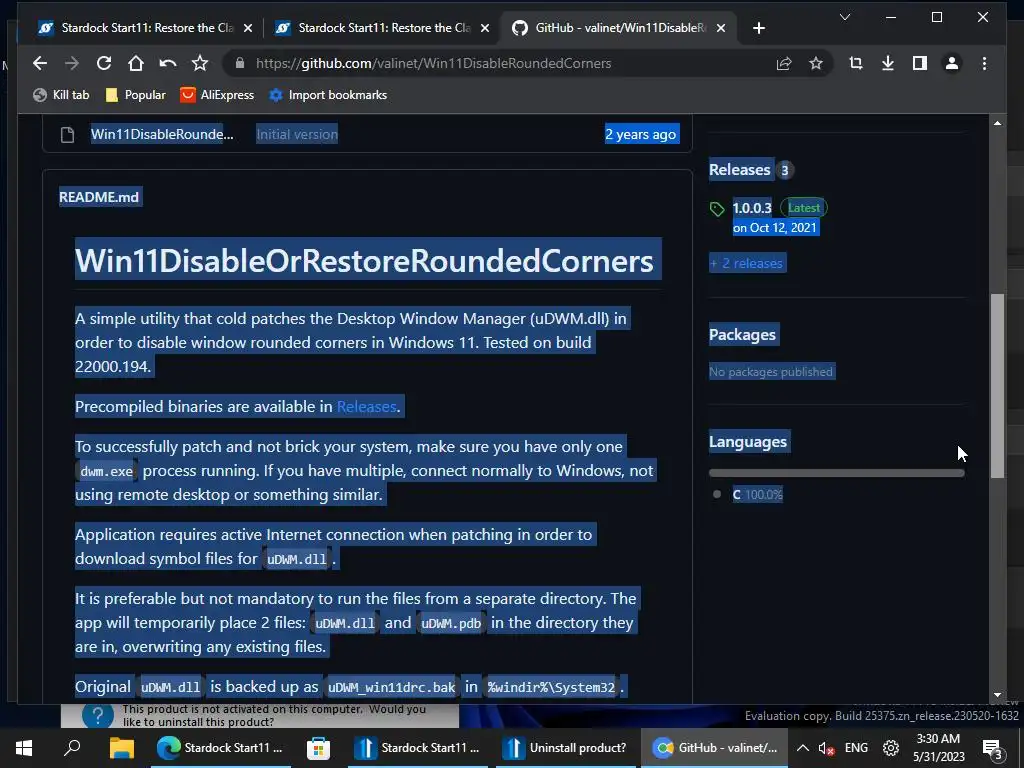The image size is (1024, 768).
Task: Click the scrollbar up arrow
Action: coord(997,123)
